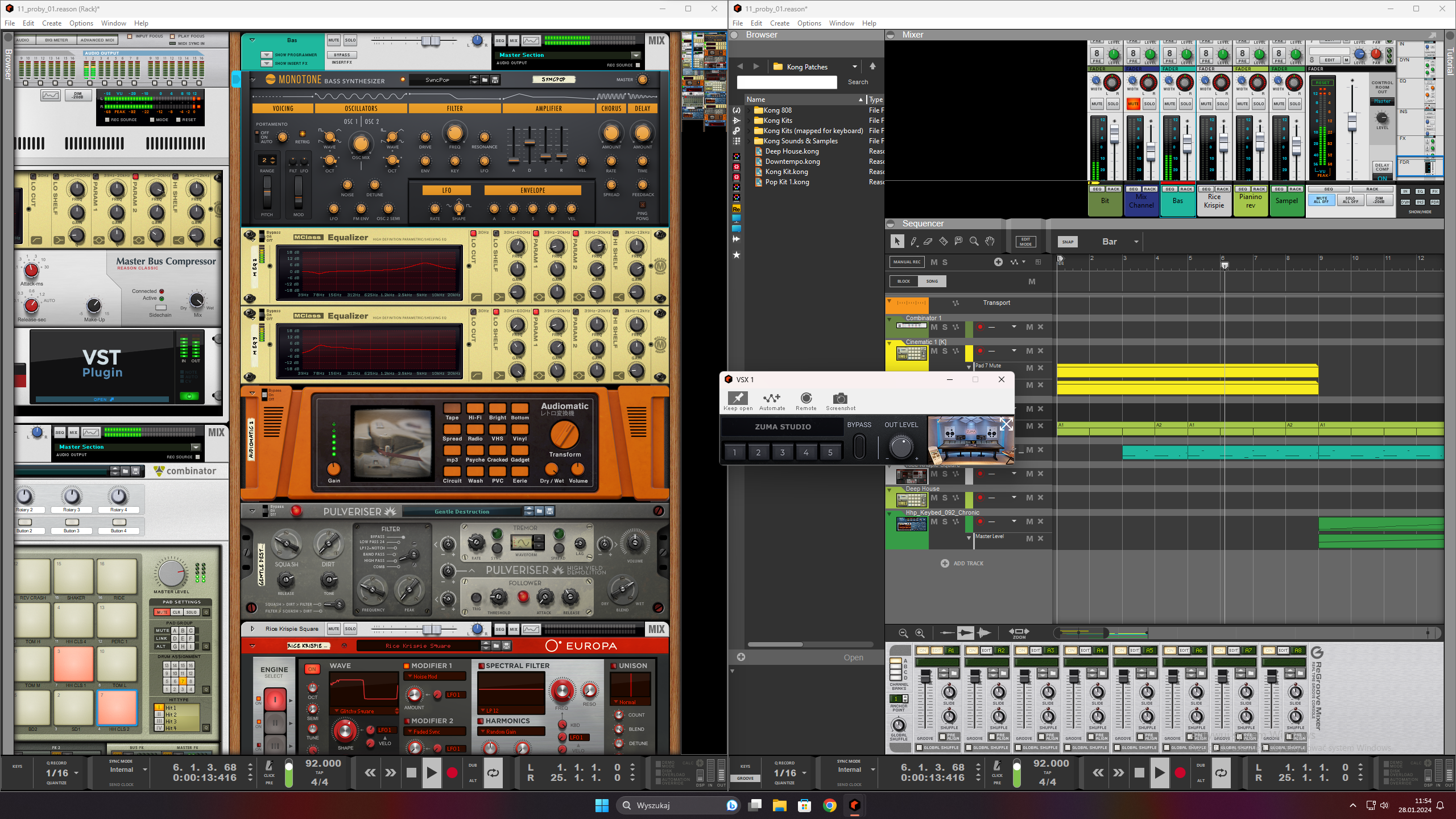Viewport: 1456px width, 819px height.
Task: Click the Browser search input field
Action: [787, 82]
